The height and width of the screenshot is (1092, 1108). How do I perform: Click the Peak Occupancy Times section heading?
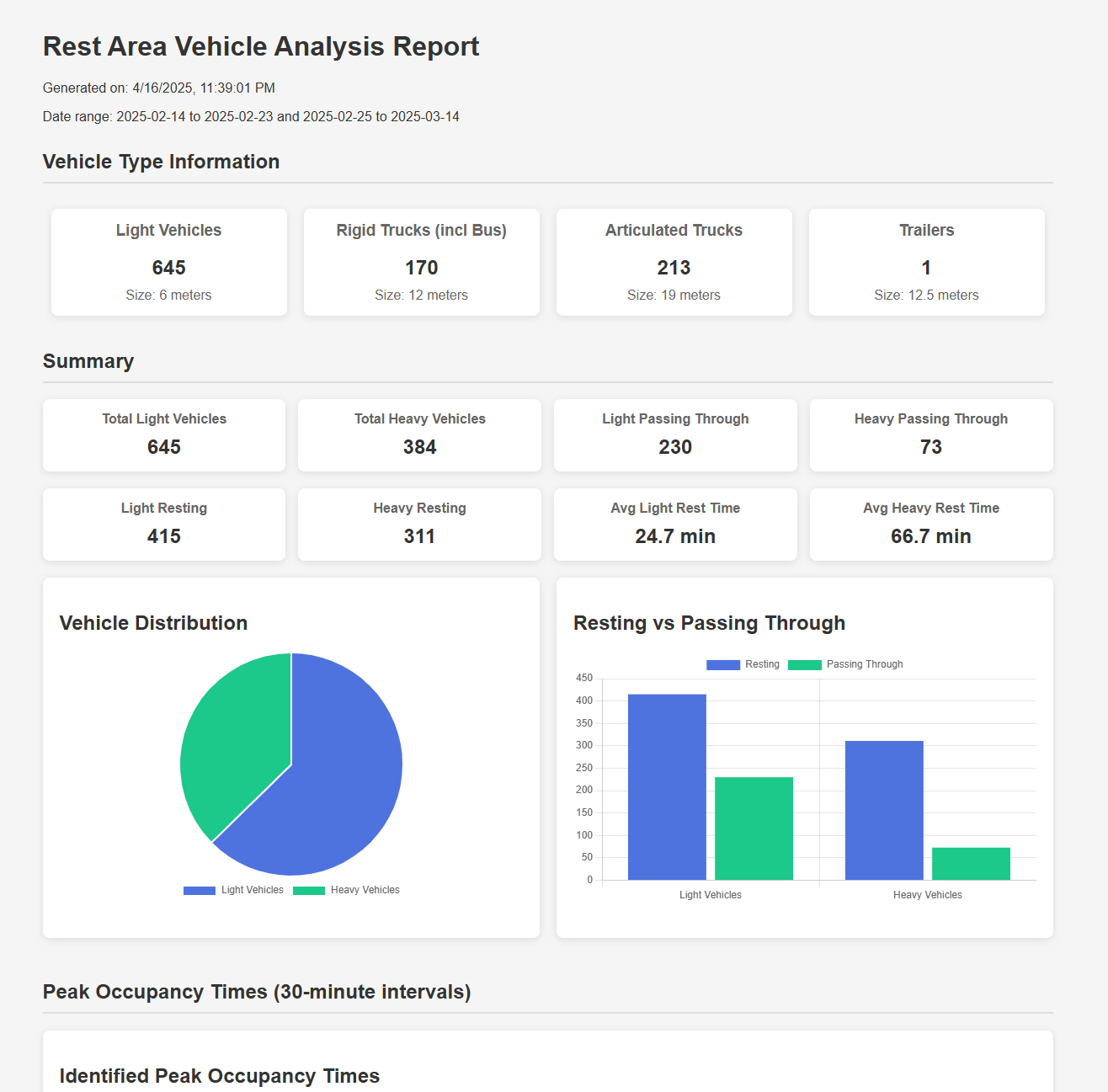[x=257, y=992]
